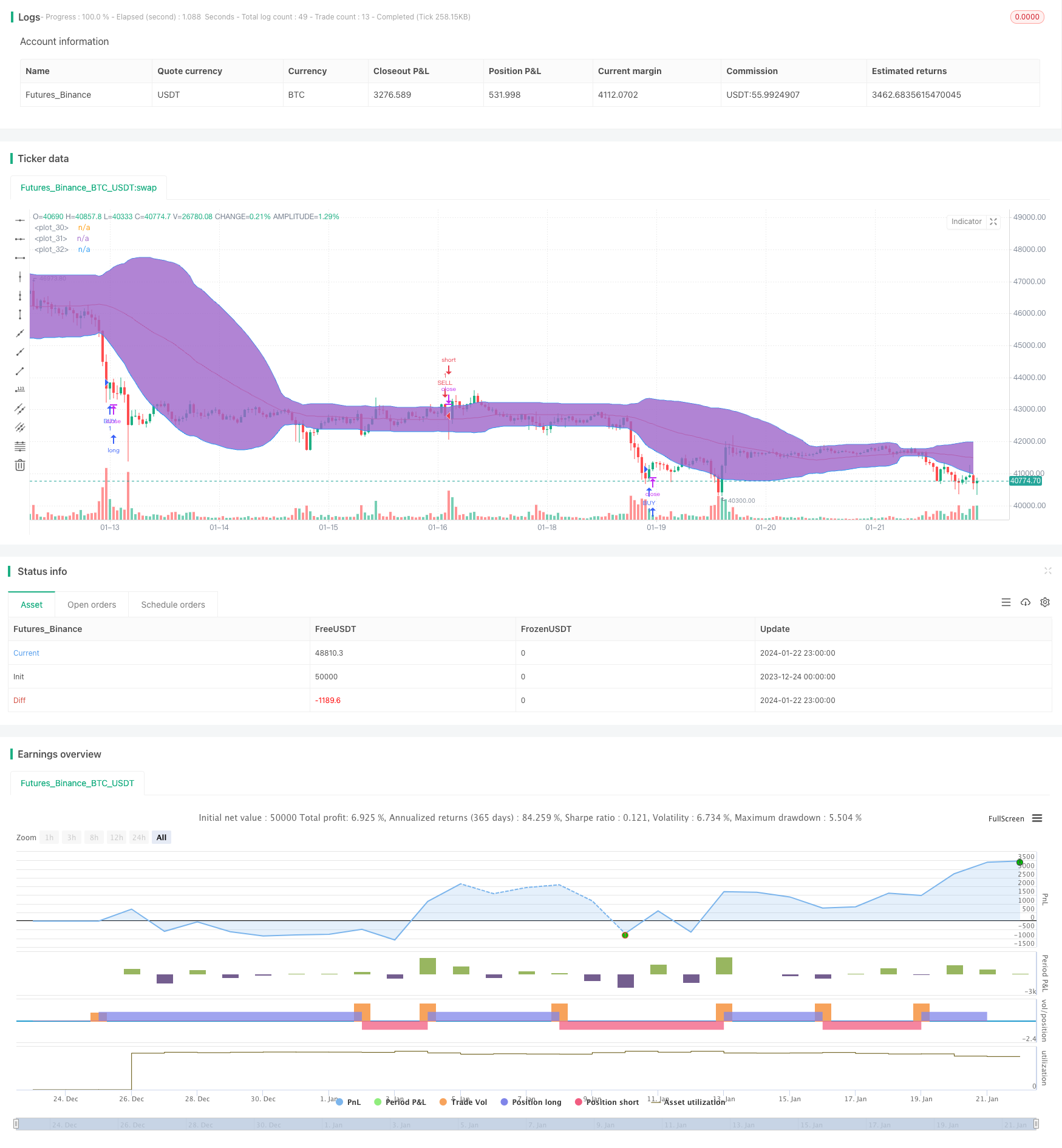Click the red Diff value -1189.6
1062x1148 pixels.
click(x=328, y=701)
